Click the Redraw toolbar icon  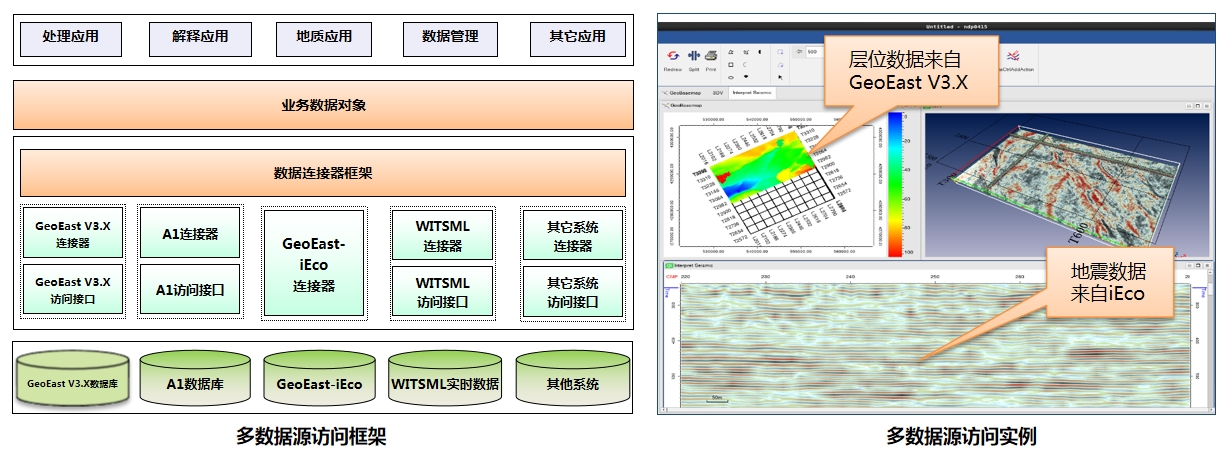[x=673, y=57]
